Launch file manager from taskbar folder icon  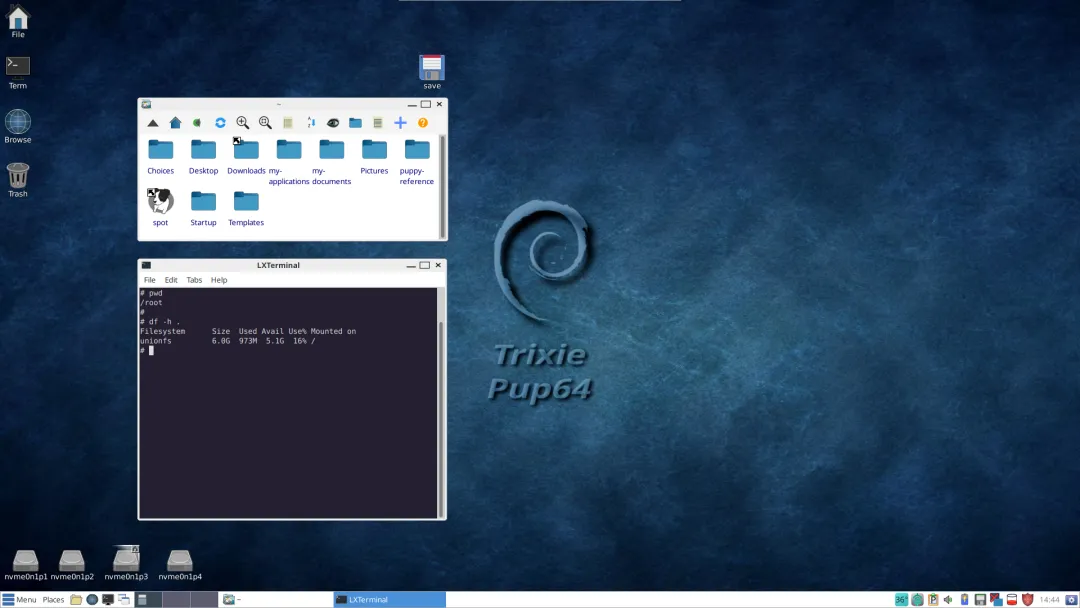[x=76, y=600]
